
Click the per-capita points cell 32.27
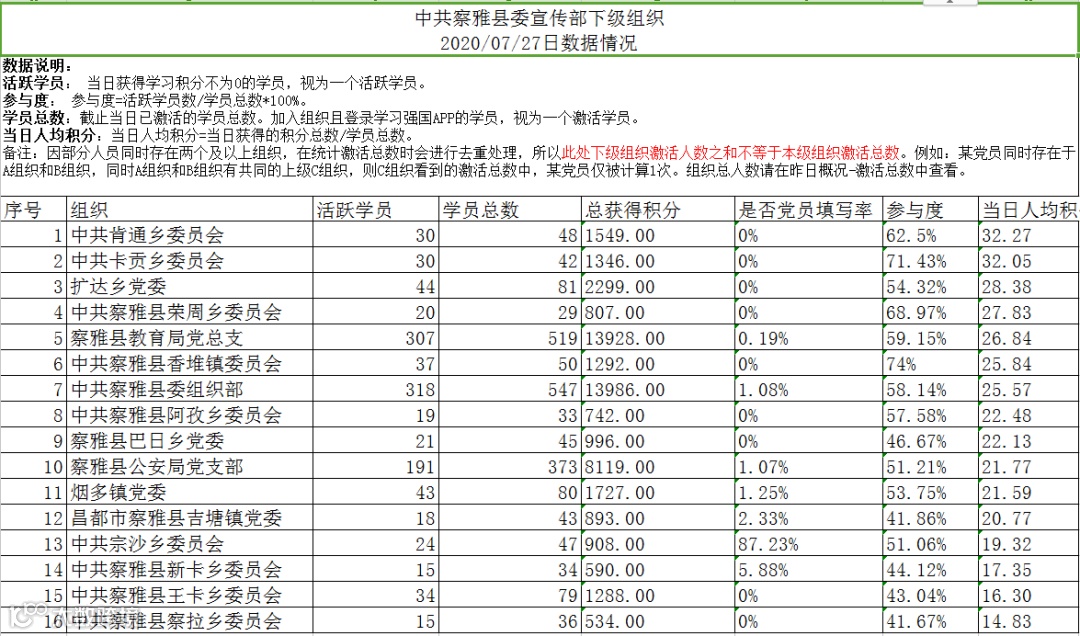coord(1029,236)
